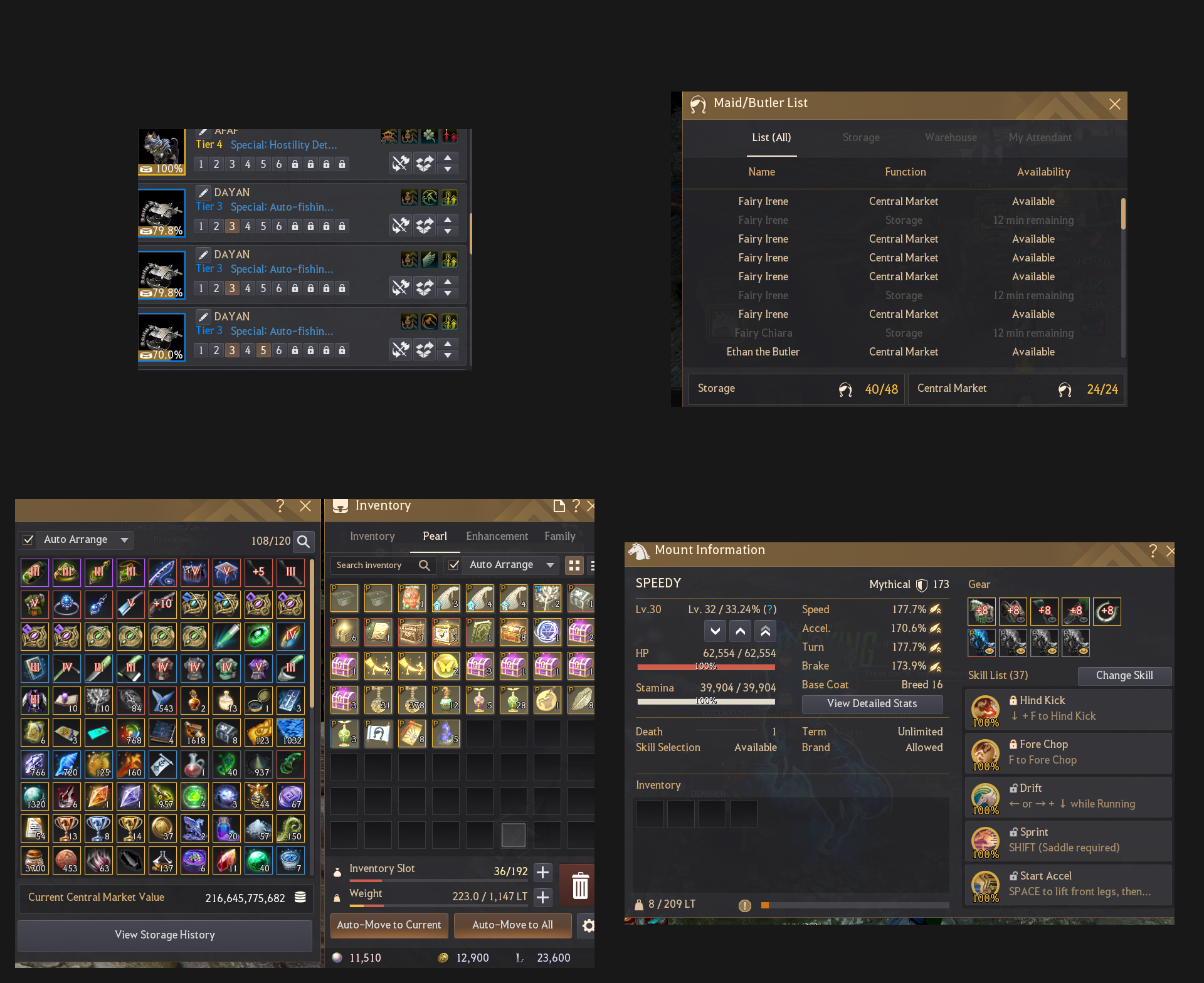This screenshot has height=983, width=1204.
Task: Toggle Auto Arrange checkbox in Inventory window
Action: pos(454,565)
